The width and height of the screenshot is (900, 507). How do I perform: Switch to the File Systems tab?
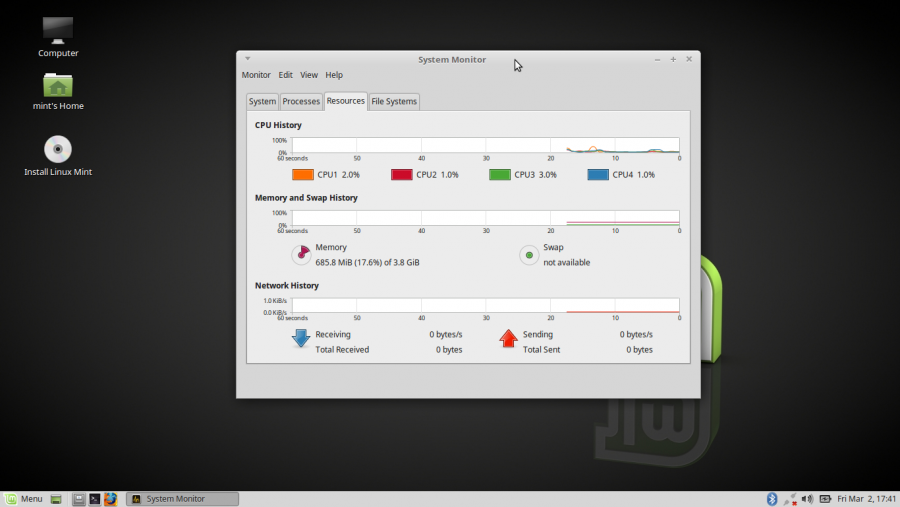tap(394, 102)
